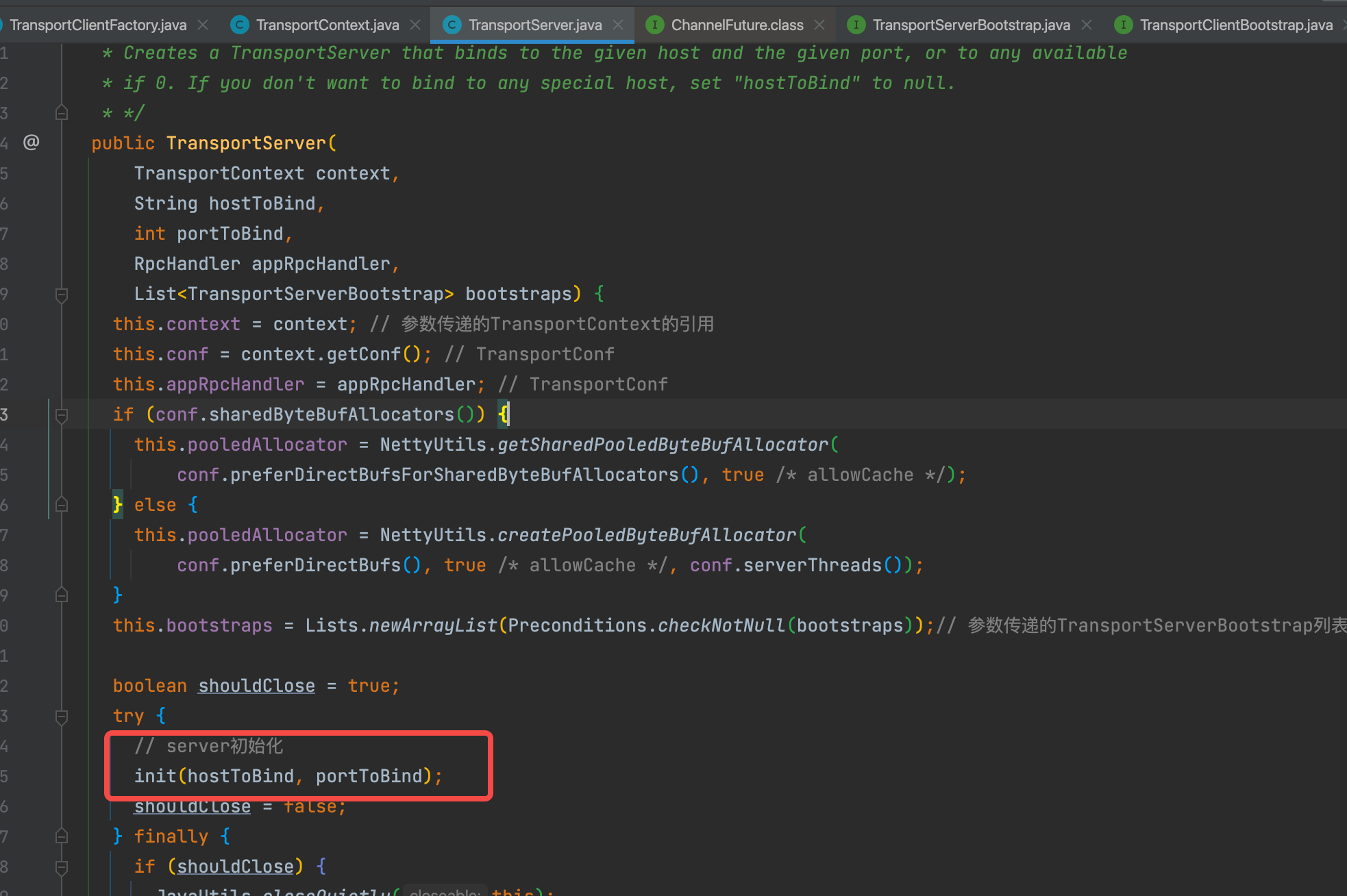Viewport: 1347px width, 896px height.
Task: Click int portToBind parameter
Action: pos(209,234)
